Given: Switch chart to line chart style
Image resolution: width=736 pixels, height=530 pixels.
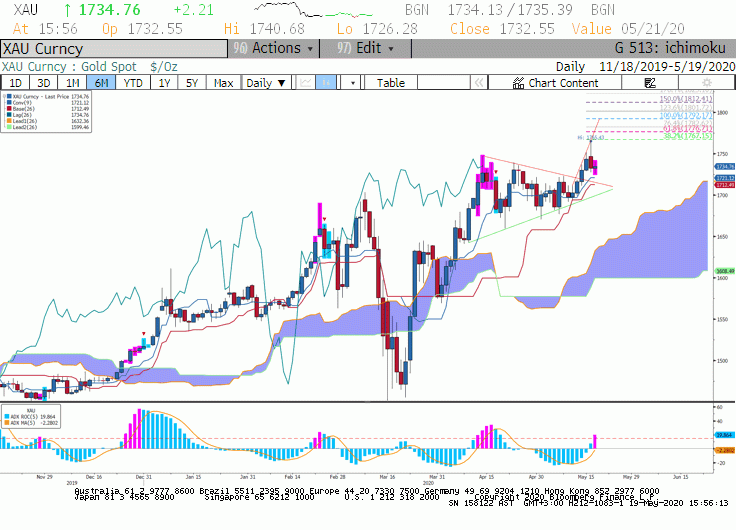Looking at the screenshot, I should tap(306, 83).
